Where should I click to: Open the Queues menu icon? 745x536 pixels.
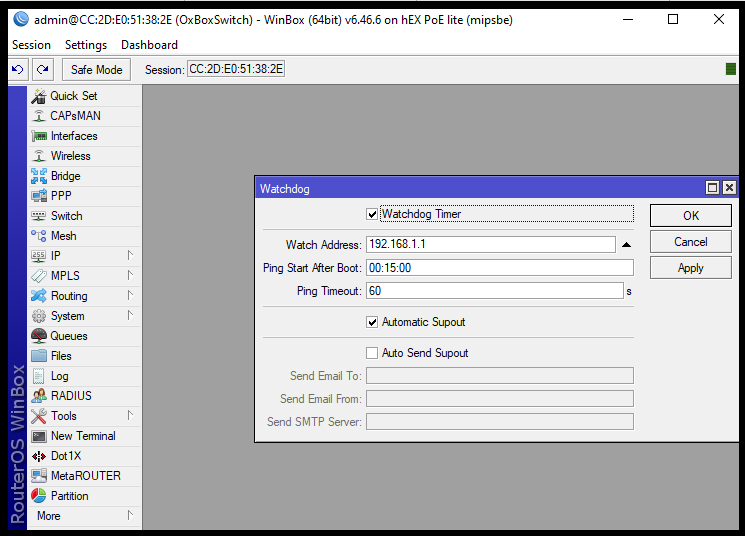39,336
